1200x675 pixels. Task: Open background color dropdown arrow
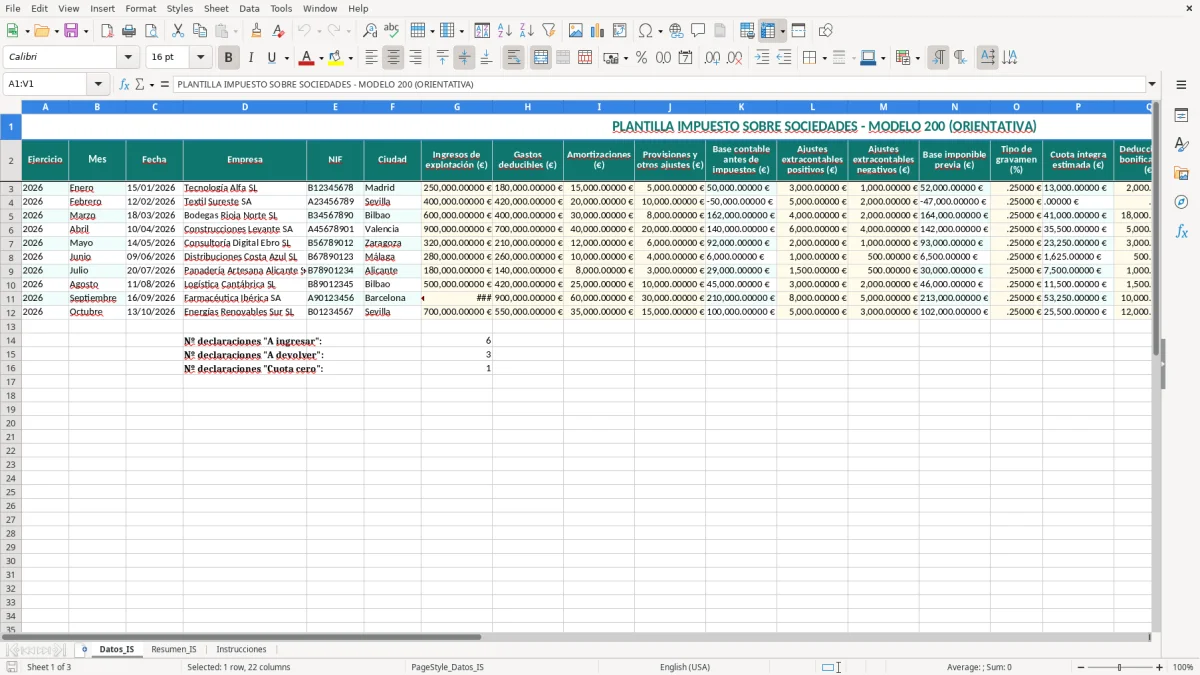[350, 58]
